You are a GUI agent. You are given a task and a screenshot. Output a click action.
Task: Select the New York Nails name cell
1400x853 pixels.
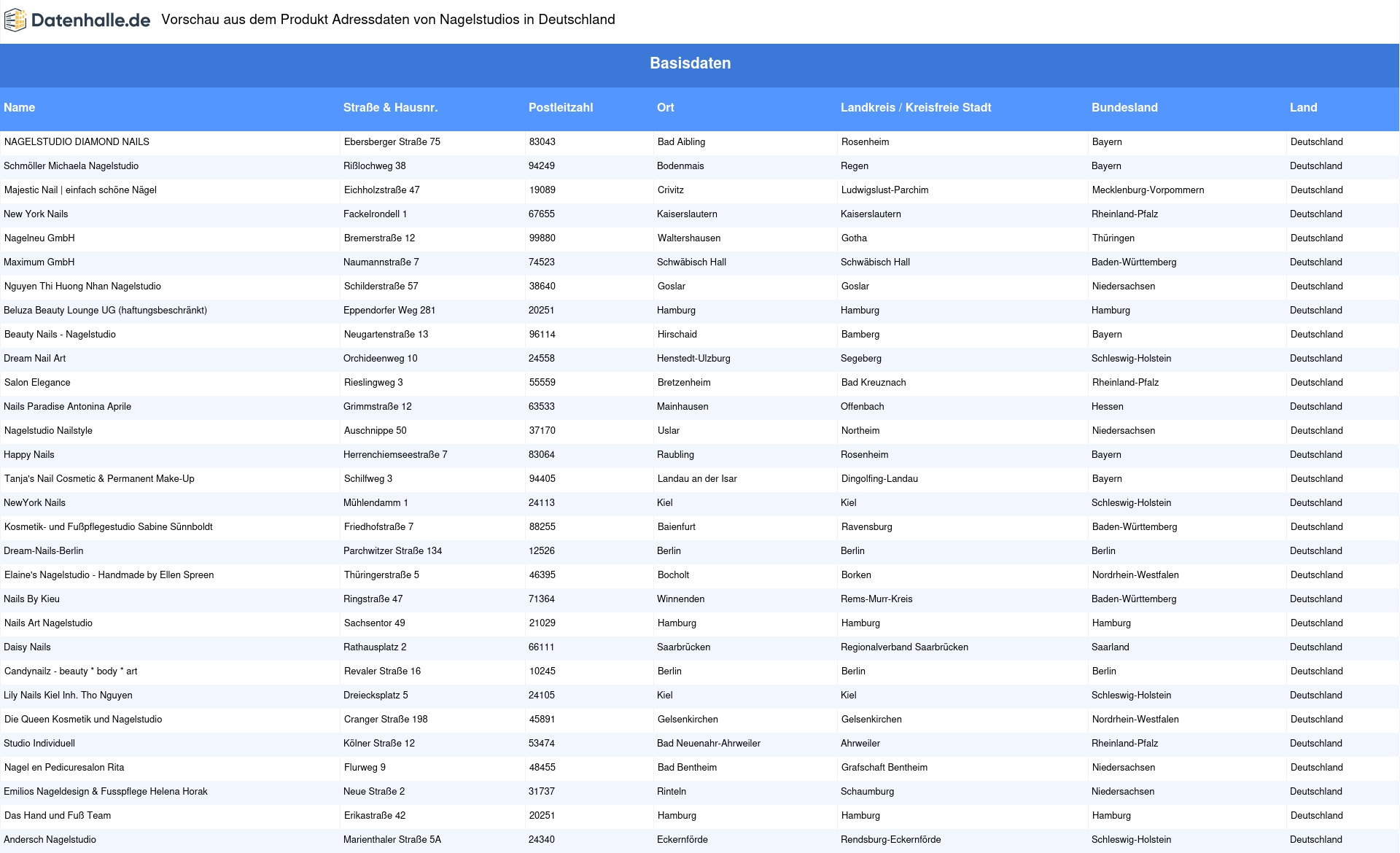[36, 214]
